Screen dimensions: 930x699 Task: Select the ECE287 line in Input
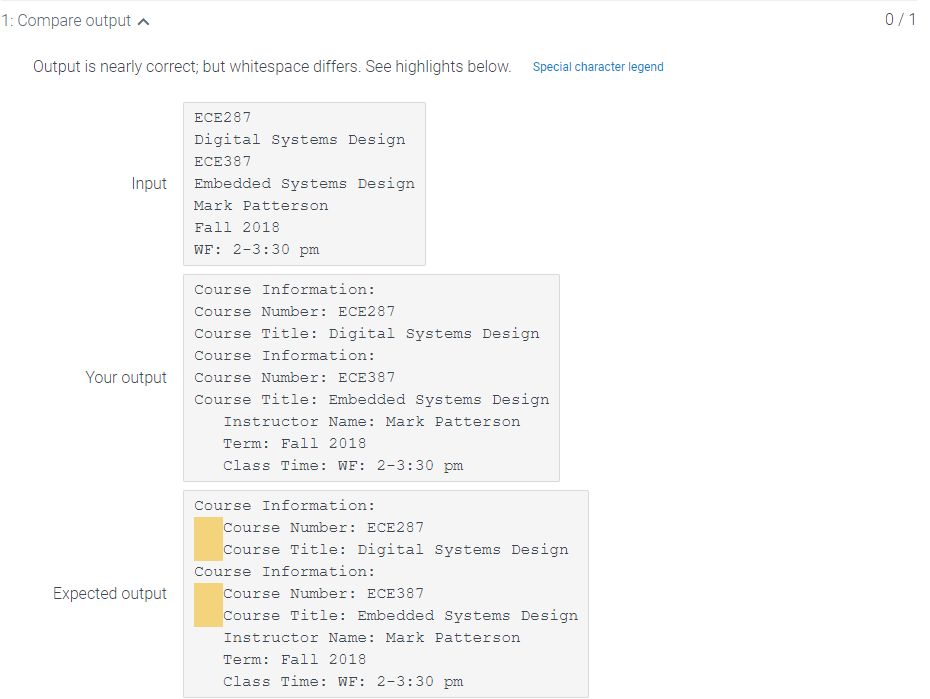[221, 117]
